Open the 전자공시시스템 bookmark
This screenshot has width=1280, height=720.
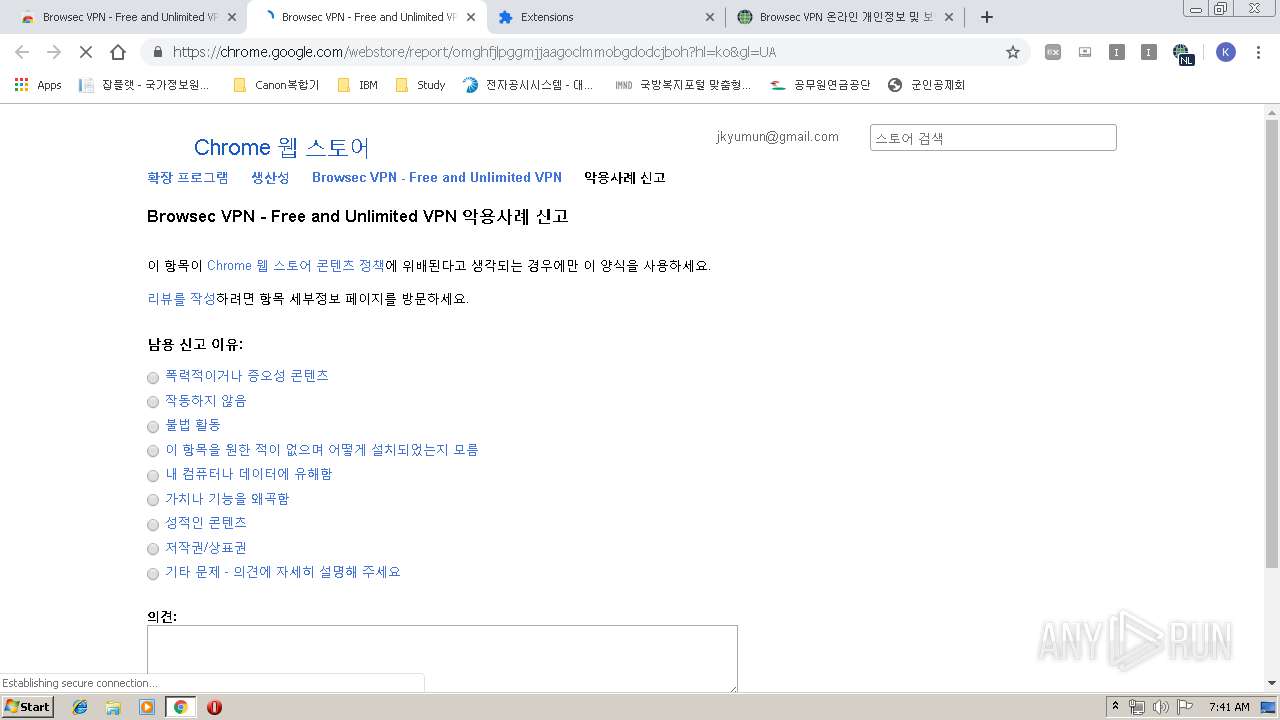pos(528,85)
